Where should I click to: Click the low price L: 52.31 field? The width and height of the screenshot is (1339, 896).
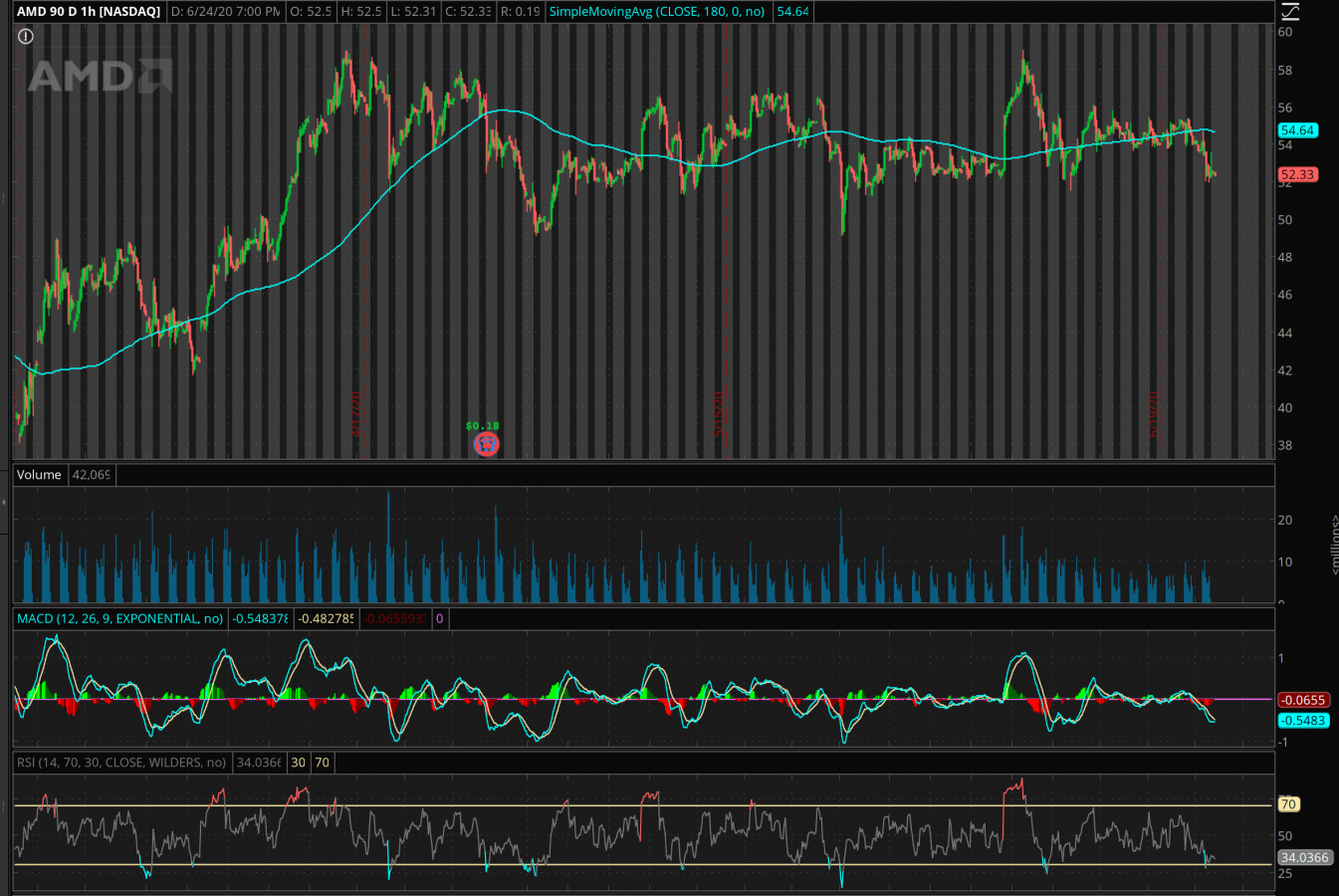point(414,12)
